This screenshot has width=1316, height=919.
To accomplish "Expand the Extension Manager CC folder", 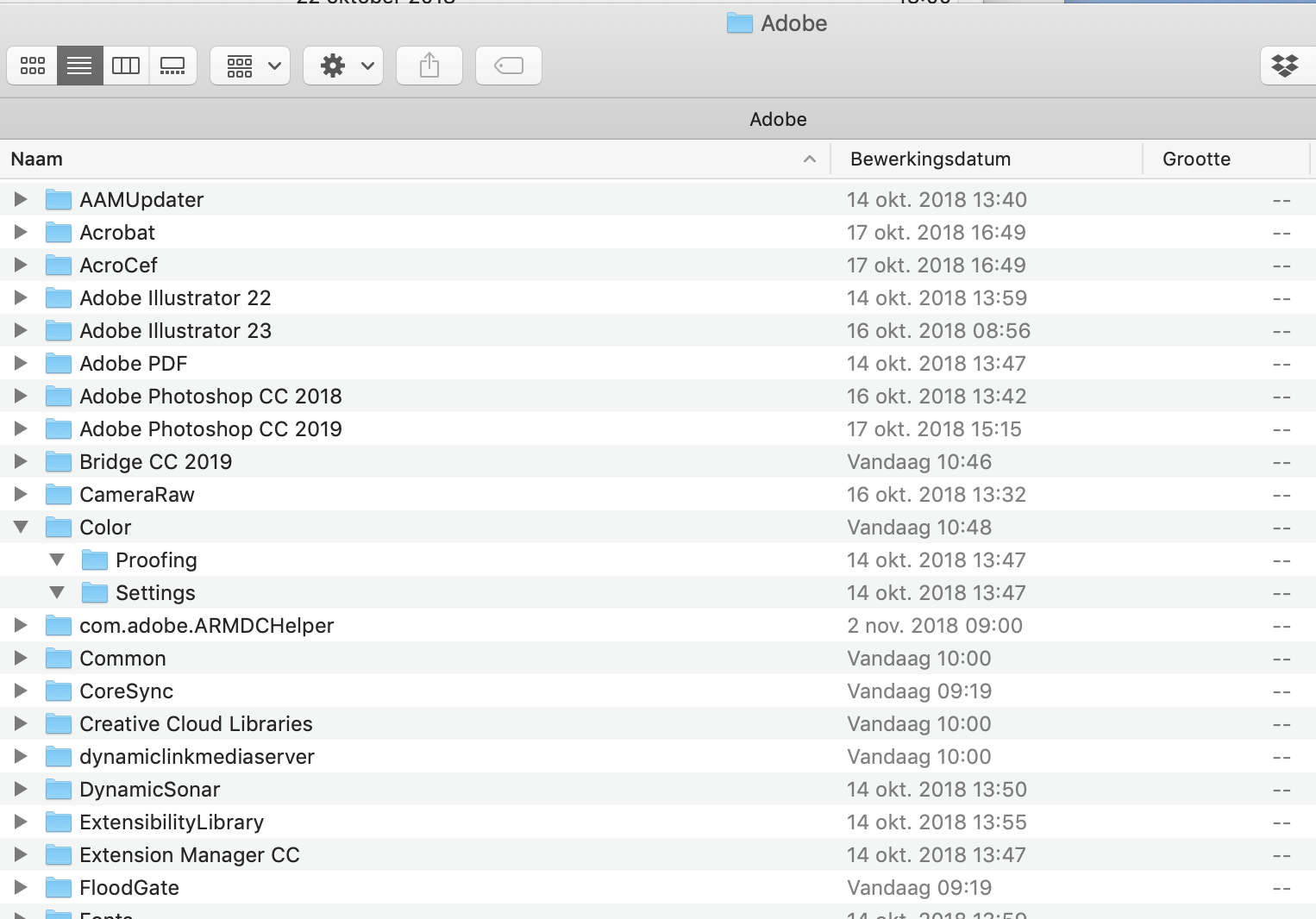I will (21, 854).
